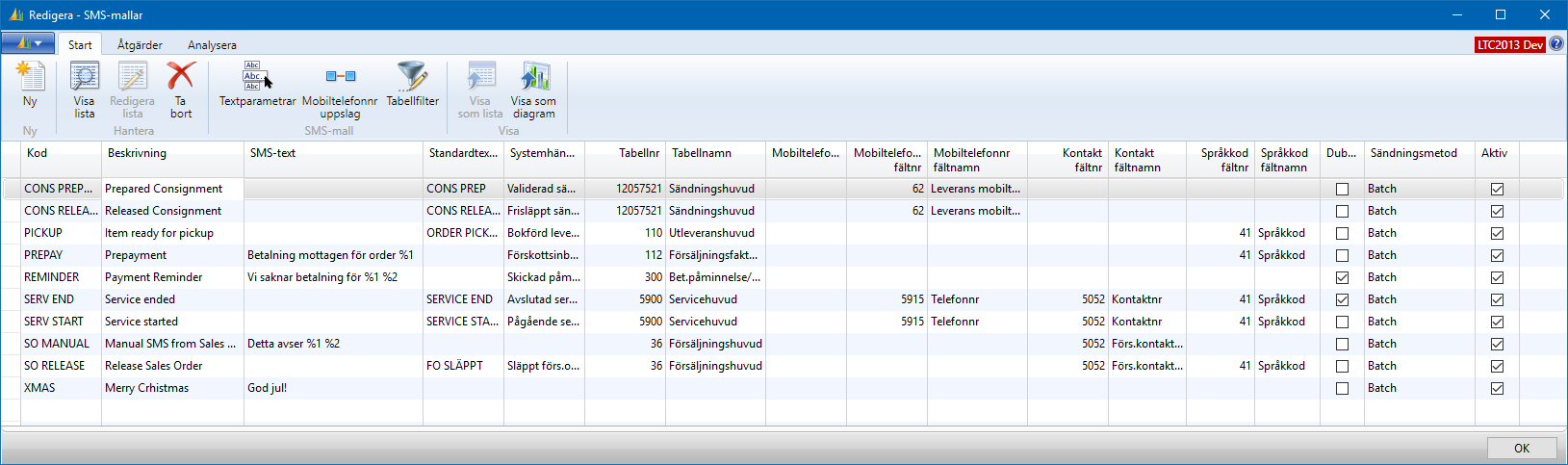Click the Aktiv column header

(1497, 159)
